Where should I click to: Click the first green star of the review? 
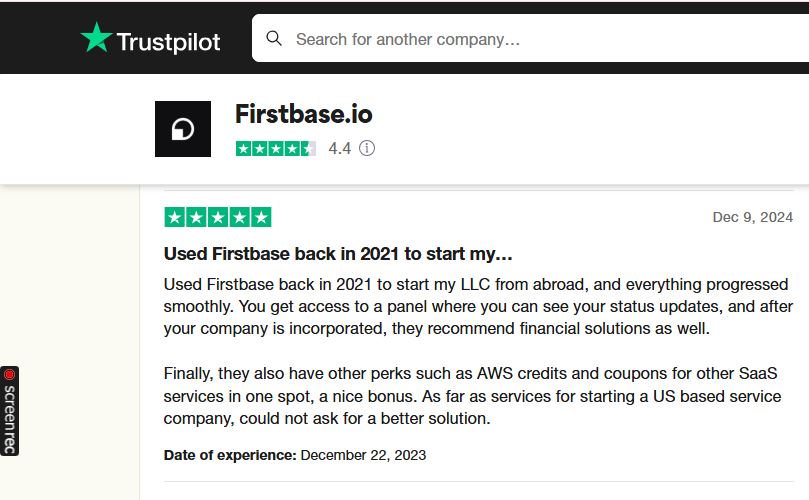click(175, 217)
